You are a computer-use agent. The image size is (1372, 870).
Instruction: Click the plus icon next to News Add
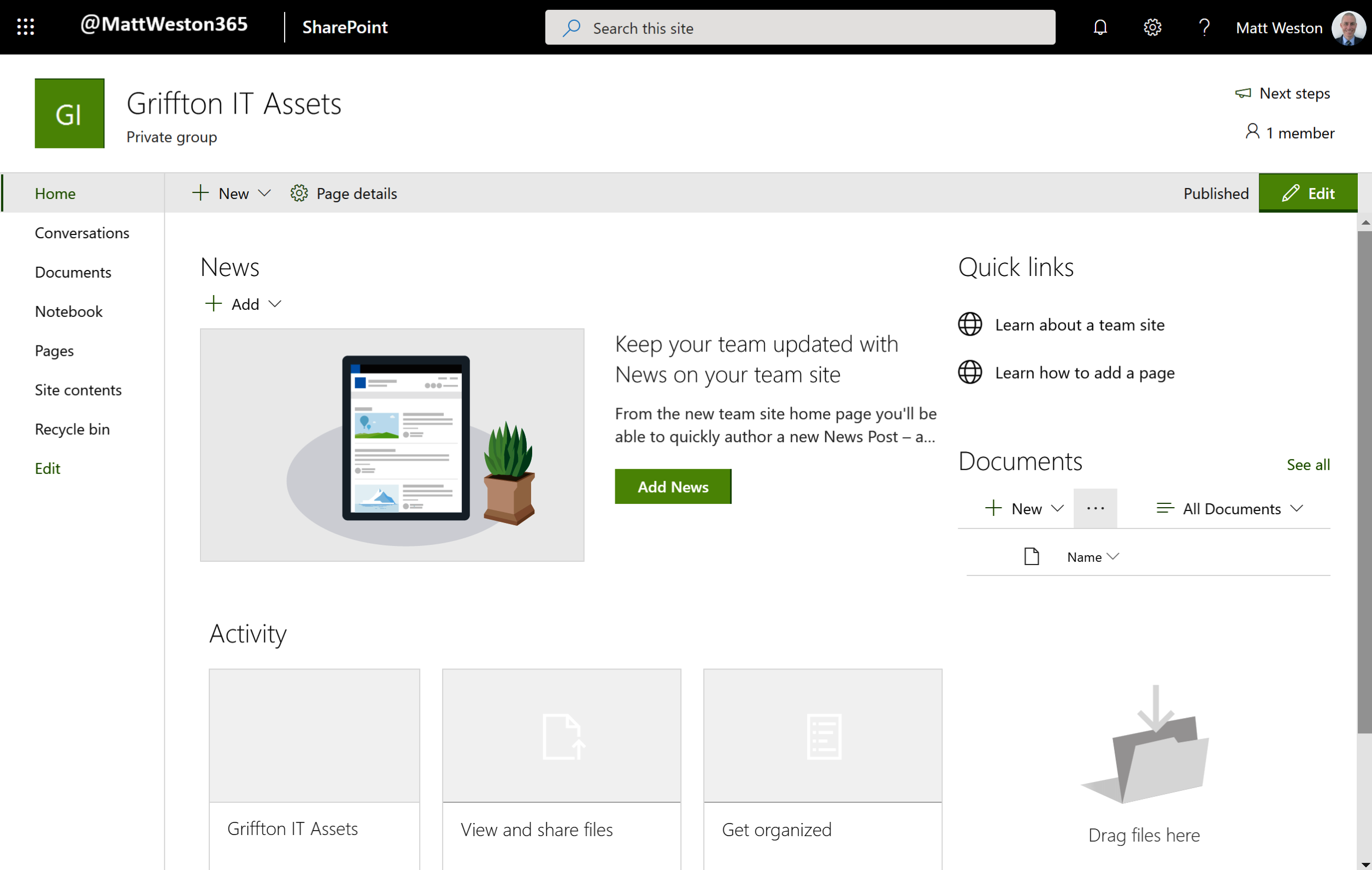[x=213, y=303]
